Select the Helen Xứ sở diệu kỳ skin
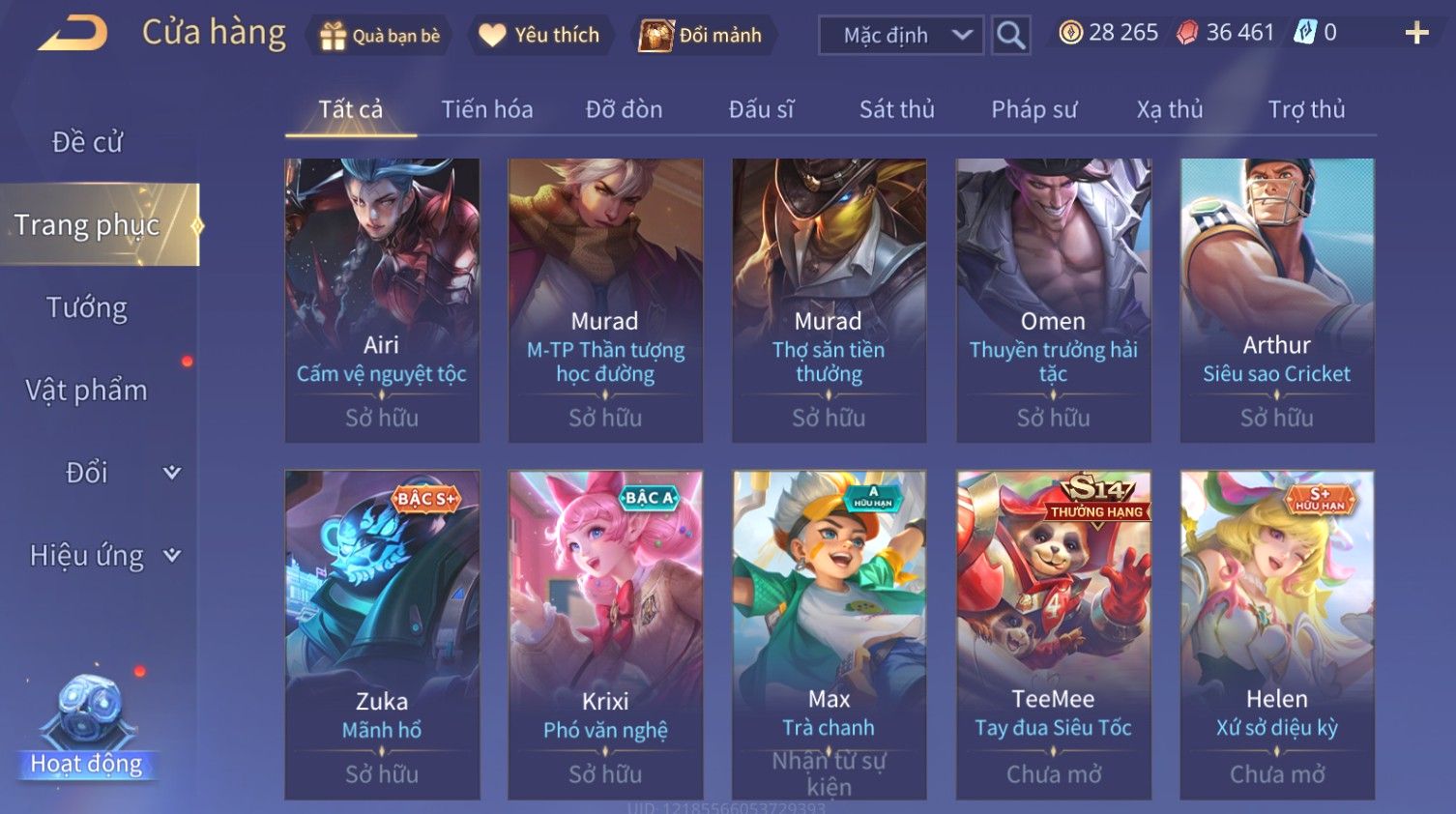The height and width of the screenshot is (814, 1456). pos(1277,635)
